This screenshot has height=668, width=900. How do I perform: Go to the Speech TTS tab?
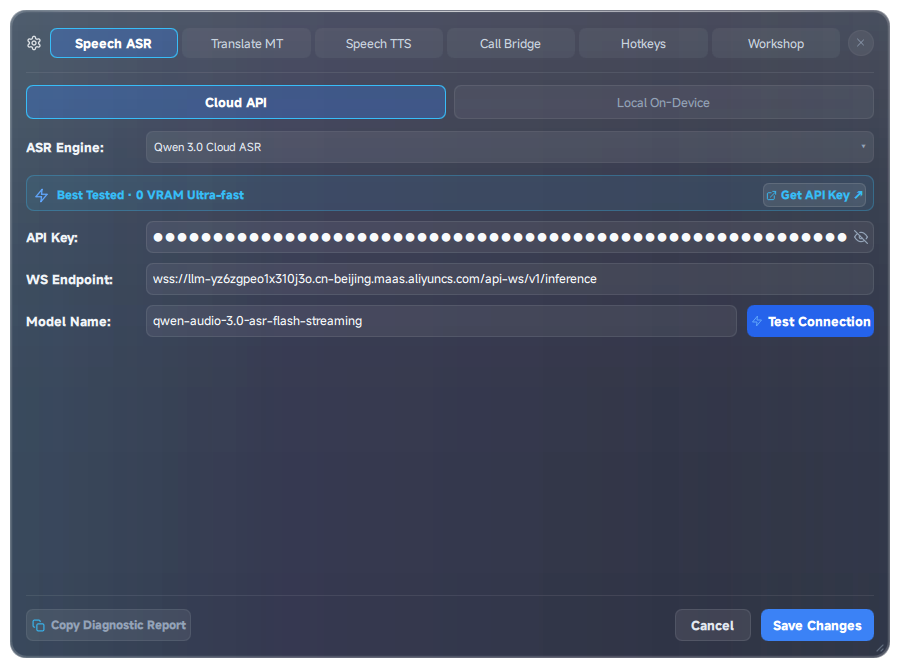(379, 43)
